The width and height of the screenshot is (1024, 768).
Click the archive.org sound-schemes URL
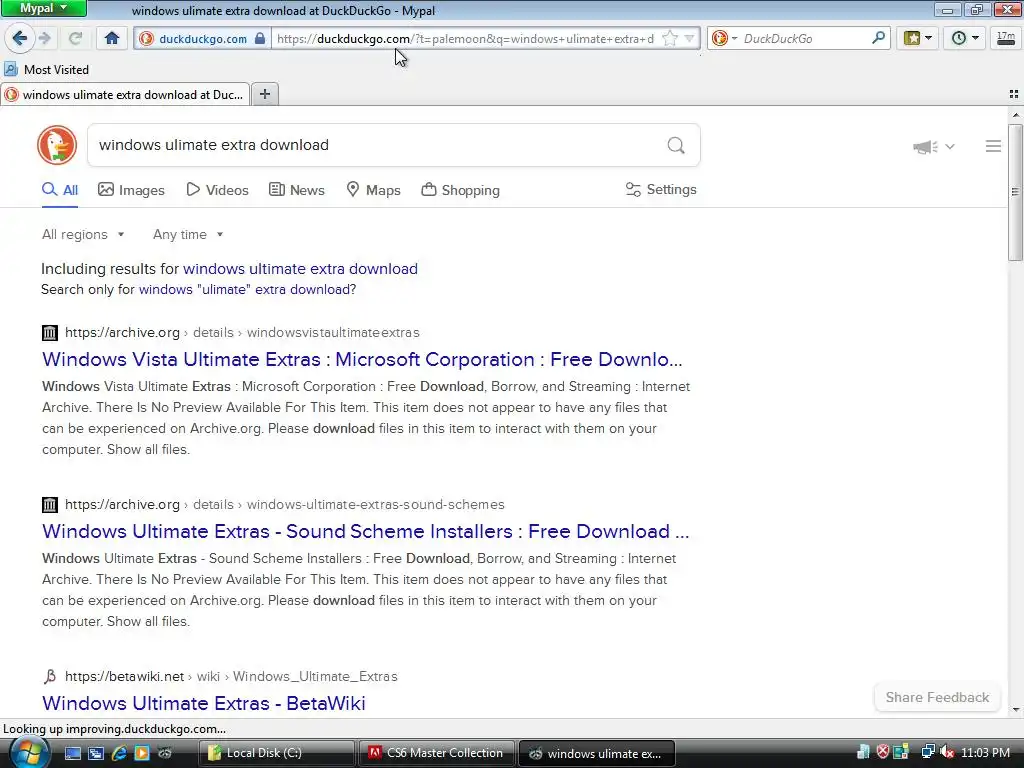coord(285,504)
